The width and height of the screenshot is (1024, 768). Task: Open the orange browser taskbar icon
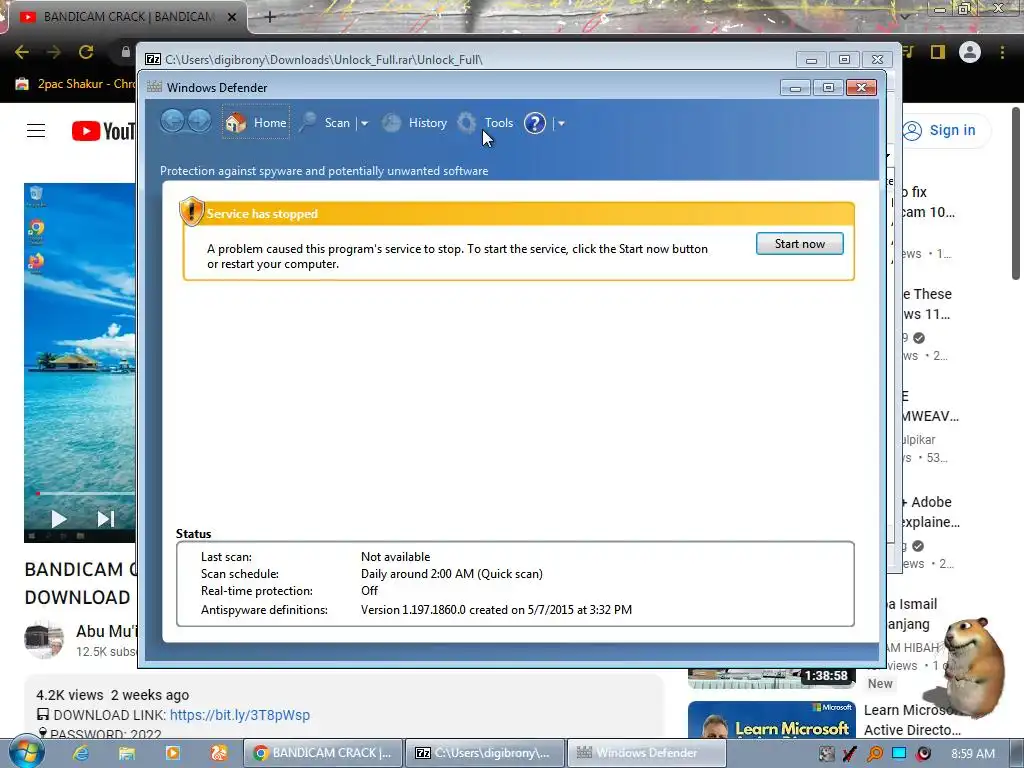point(219,753)
